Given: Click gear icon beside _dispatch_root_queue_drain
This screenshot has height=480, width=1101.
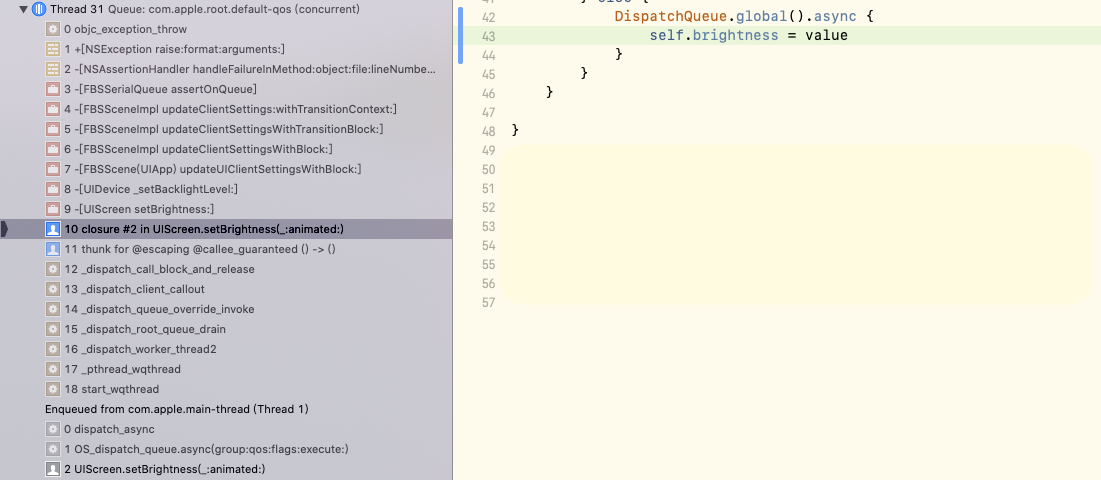Looking at the screenshot, I should pos(53,329).
